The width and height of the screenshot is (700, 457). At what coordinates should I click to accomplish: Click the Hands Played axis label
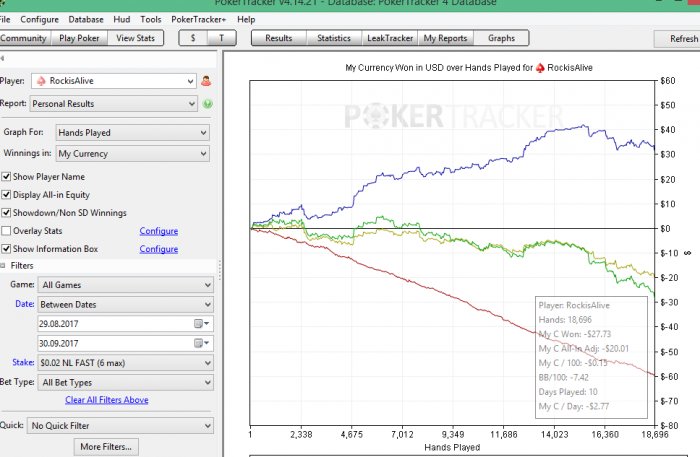click(452, 448)
